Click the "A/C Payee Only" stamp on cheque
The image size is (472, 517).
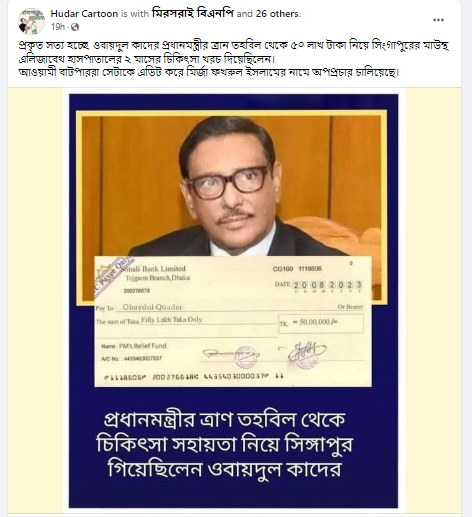pyautogui.click(x=113, y=272)
